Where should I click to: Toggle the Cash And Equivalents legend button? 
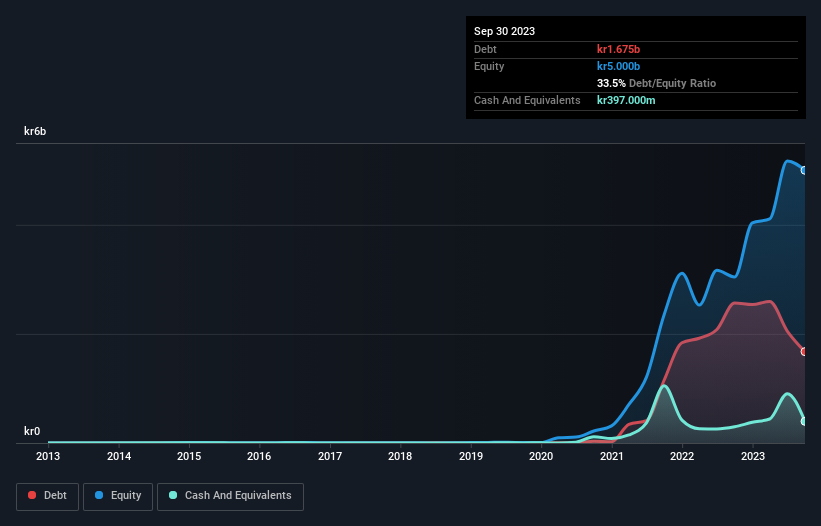[x=230, y=496]
